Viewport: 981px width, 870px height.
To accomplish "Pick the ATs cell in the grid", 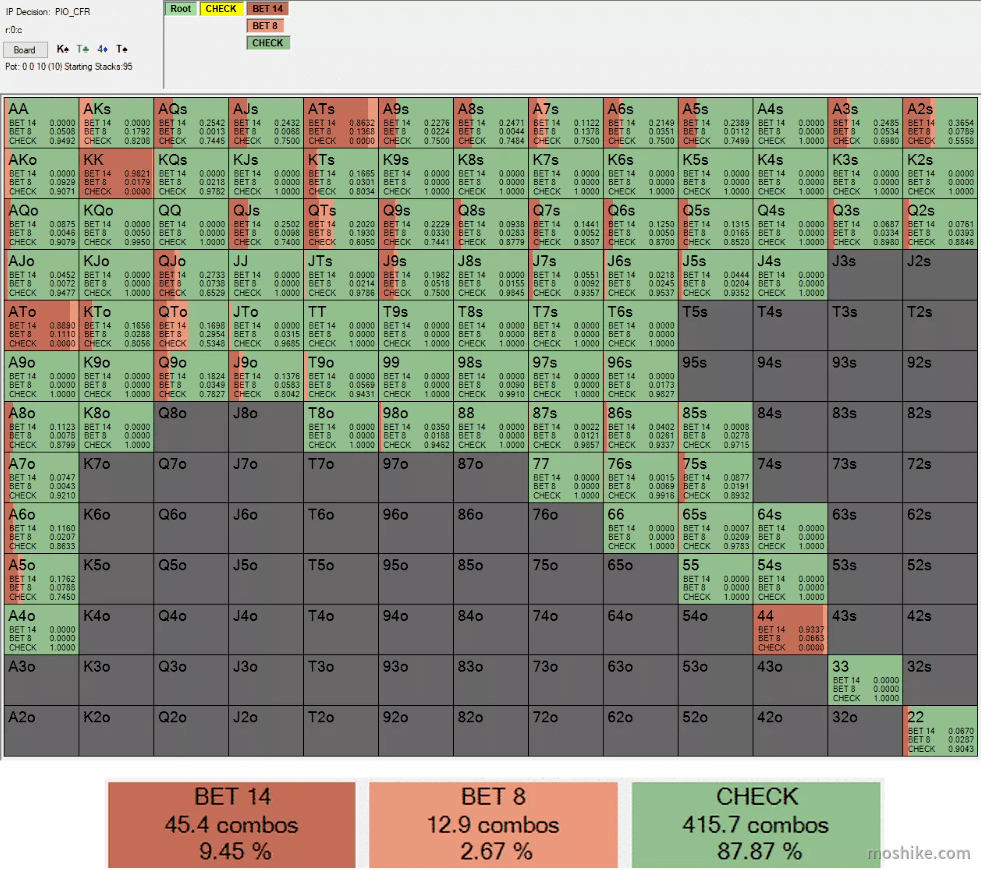I will click(x=341, y=123).
